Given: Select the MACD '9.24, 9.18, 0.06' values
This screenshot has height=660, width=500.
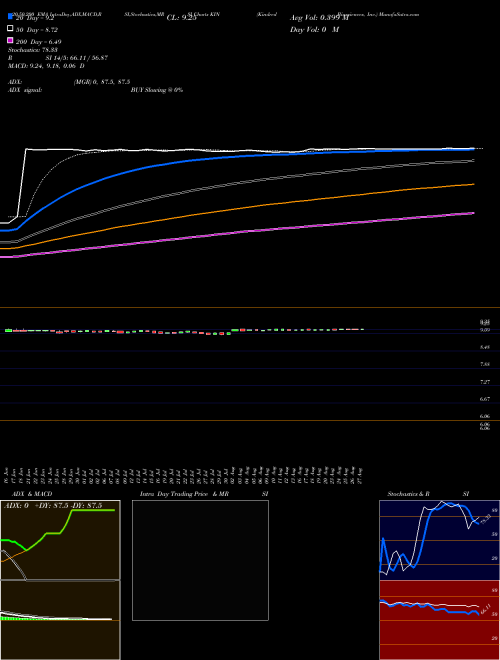Looking at the screenshot, I should pos(53,66).
